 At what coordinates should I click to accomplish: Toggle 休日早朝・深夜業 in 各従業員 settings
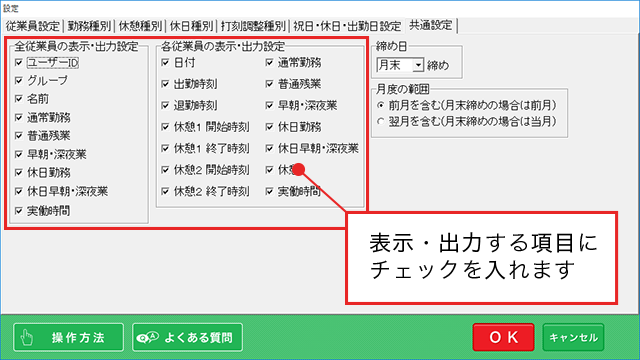(x=269, y=148)
